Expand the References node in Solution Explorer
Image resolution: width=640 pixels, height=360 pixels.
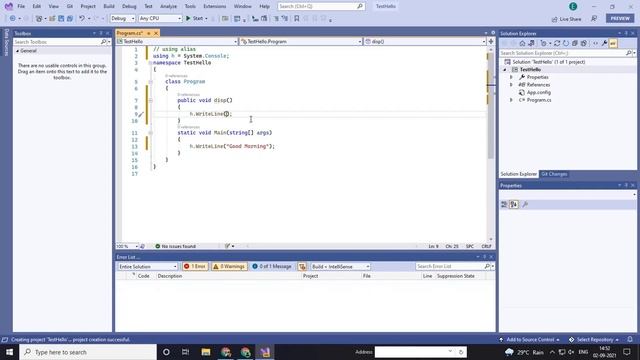[x=511, y=85]
